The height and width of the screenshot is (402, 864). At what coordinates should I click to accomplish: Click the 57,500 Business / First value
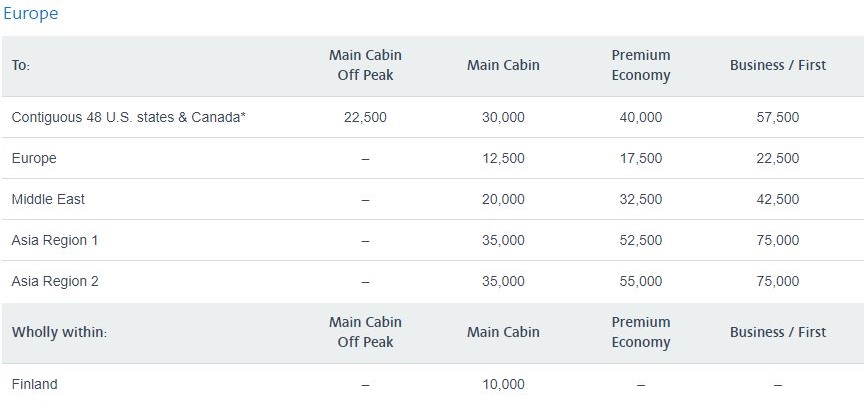pyautogui.click(x=778, y=117)
